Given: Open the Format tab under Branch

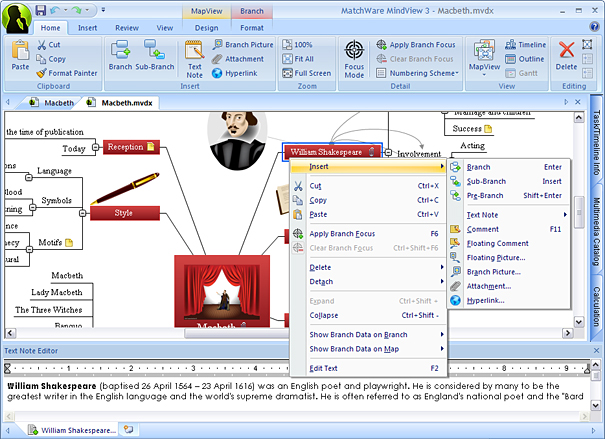Looking at the screenshot, I should [x=252, y=28].
